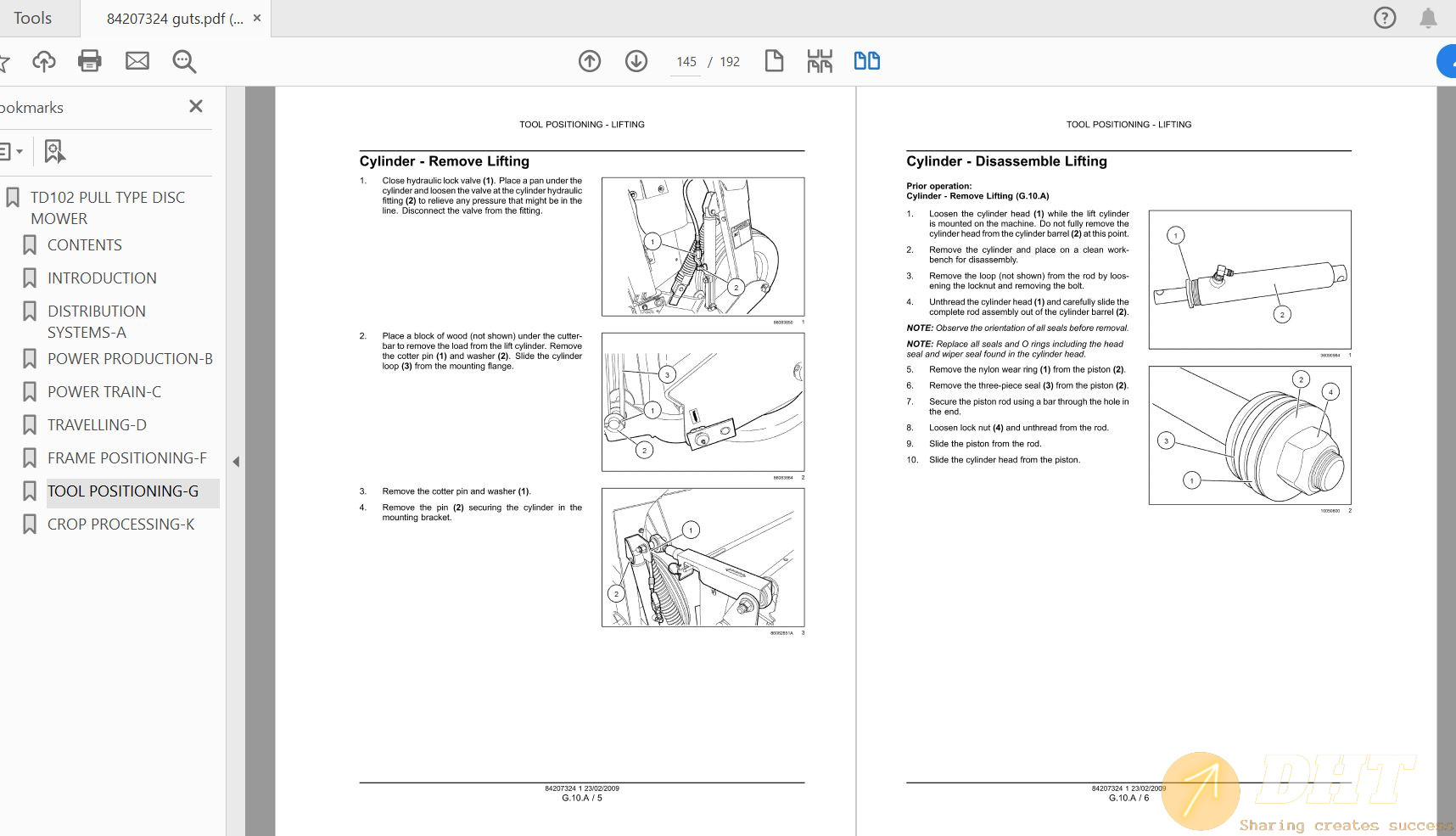Open the find text magnifier icon
Viewport: 1456px width, 836px height.
pyautogui.click(x=184, y=61)
